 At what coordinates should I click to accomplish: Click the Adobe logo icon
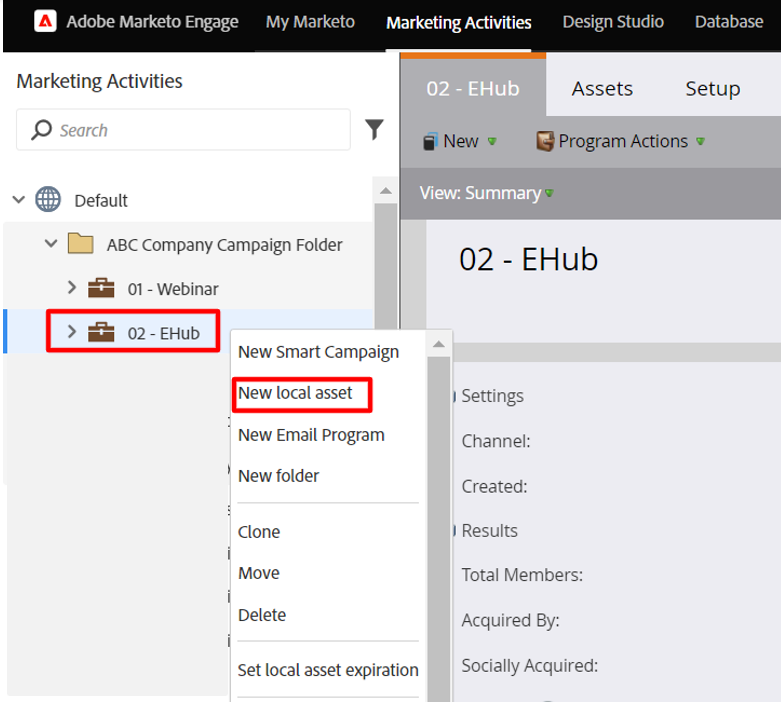click(x=45, y=21)
